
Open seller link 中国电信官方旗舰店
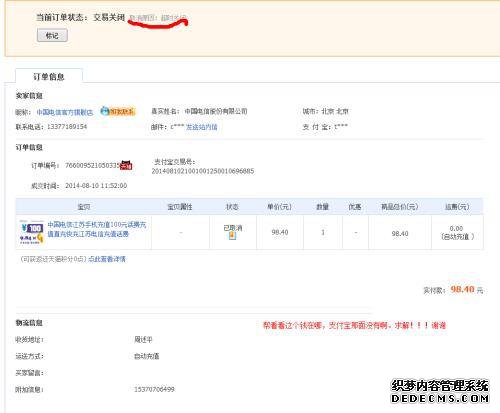coord(65,112)
